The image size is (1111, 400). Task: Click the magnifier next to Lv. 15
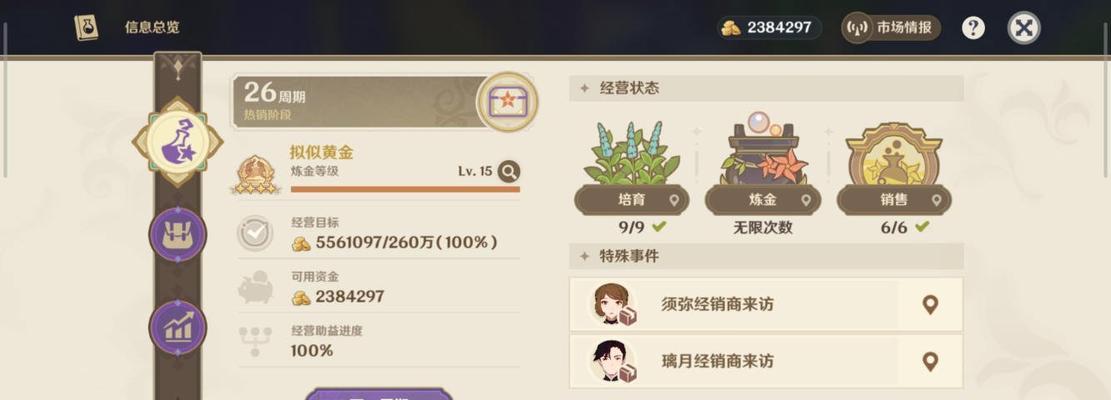click(x=508, y=171)
